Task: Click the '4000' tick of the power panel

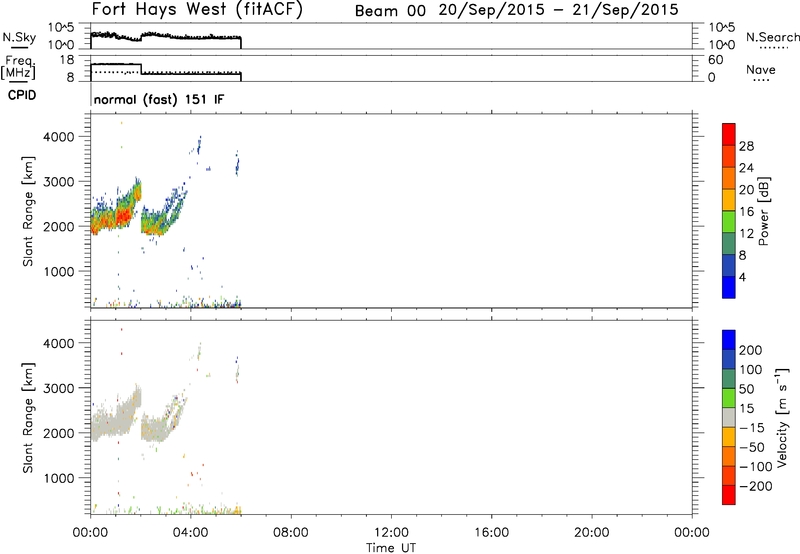Action: point(59,137)
